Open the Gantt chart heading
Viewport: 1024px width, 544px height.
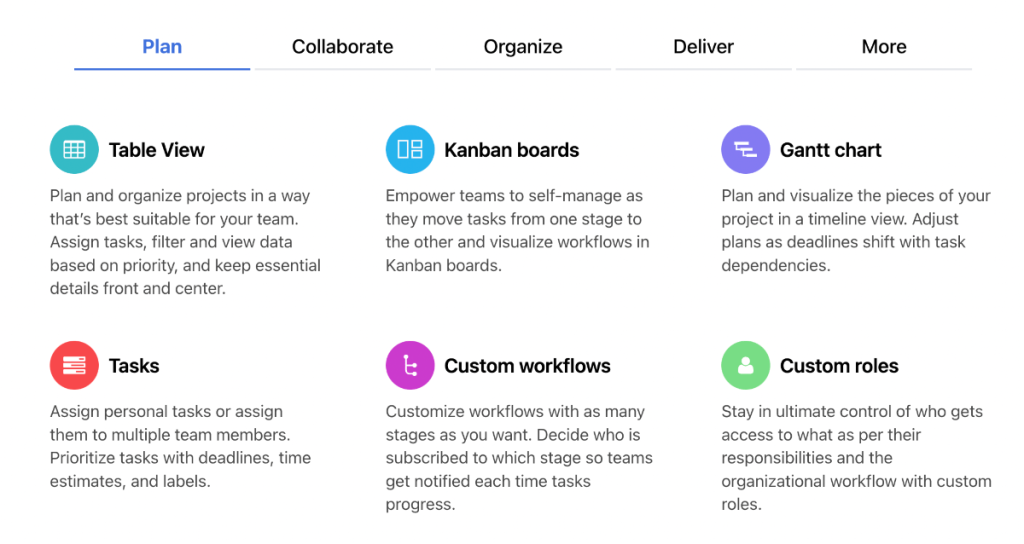point(831,151)
